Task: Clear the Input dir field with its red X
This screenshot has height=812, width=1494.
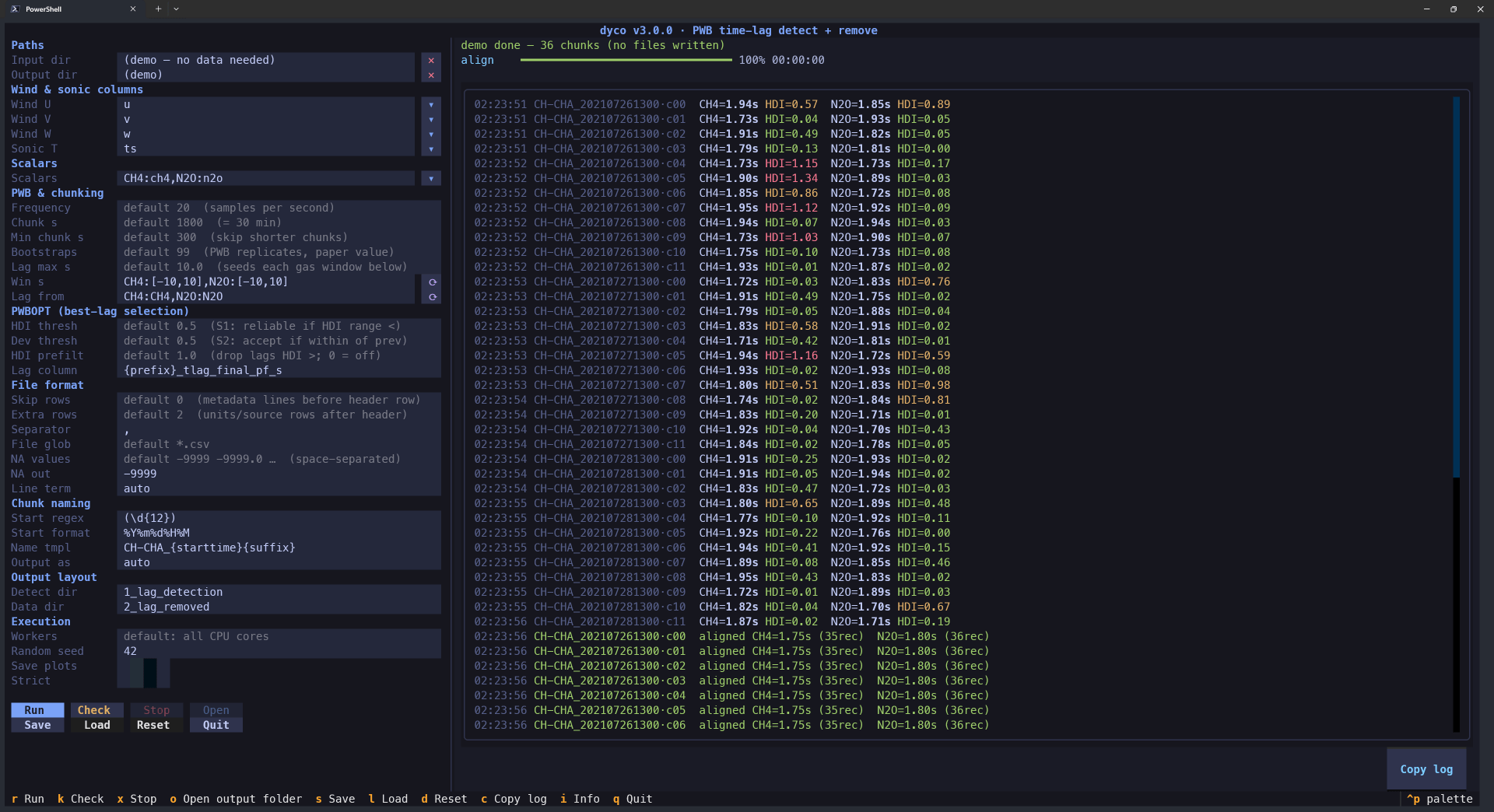Action: (x=431, y=60)
